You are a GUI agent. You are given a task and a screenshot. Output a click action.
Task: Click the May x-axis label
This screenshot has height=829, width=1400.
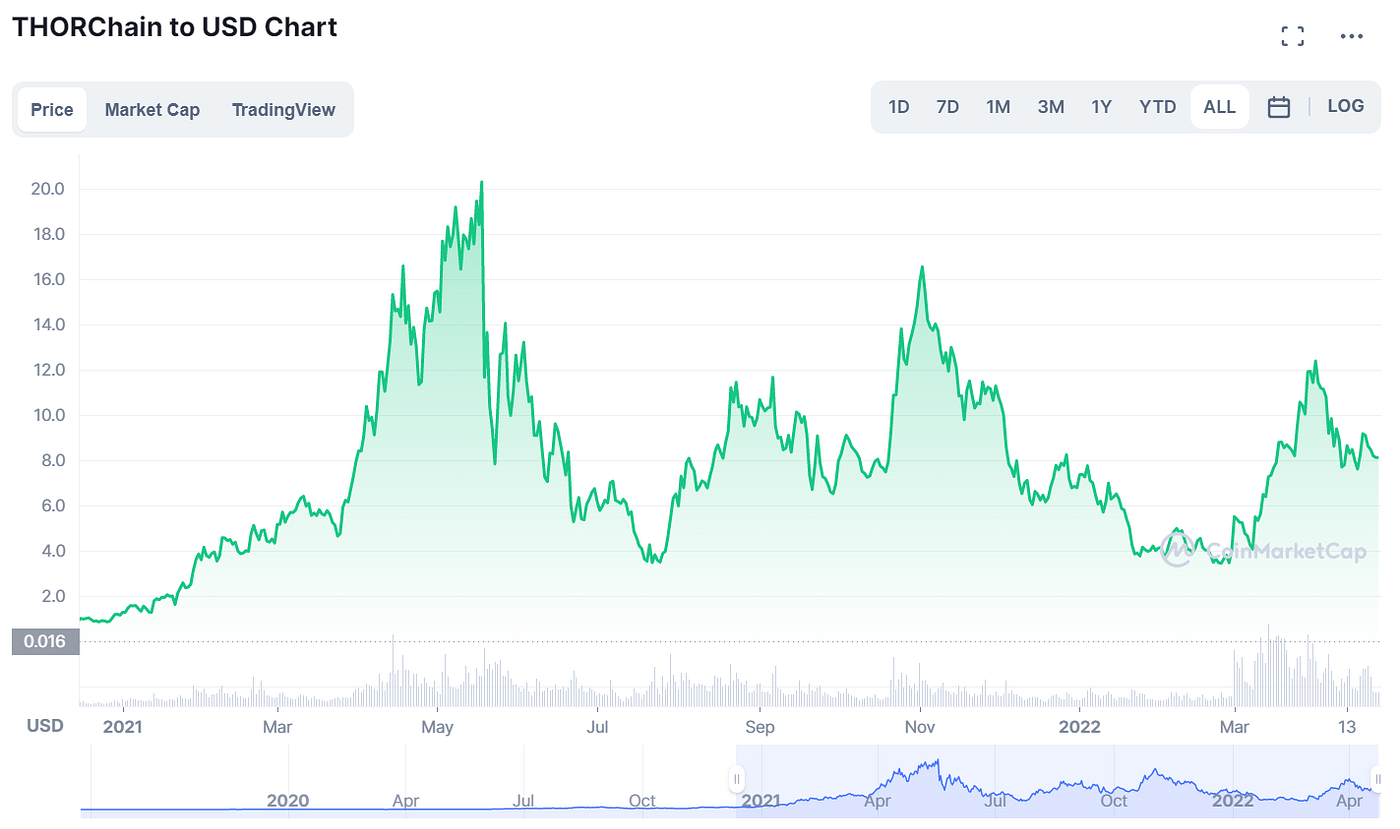click(x=438, y=726)
